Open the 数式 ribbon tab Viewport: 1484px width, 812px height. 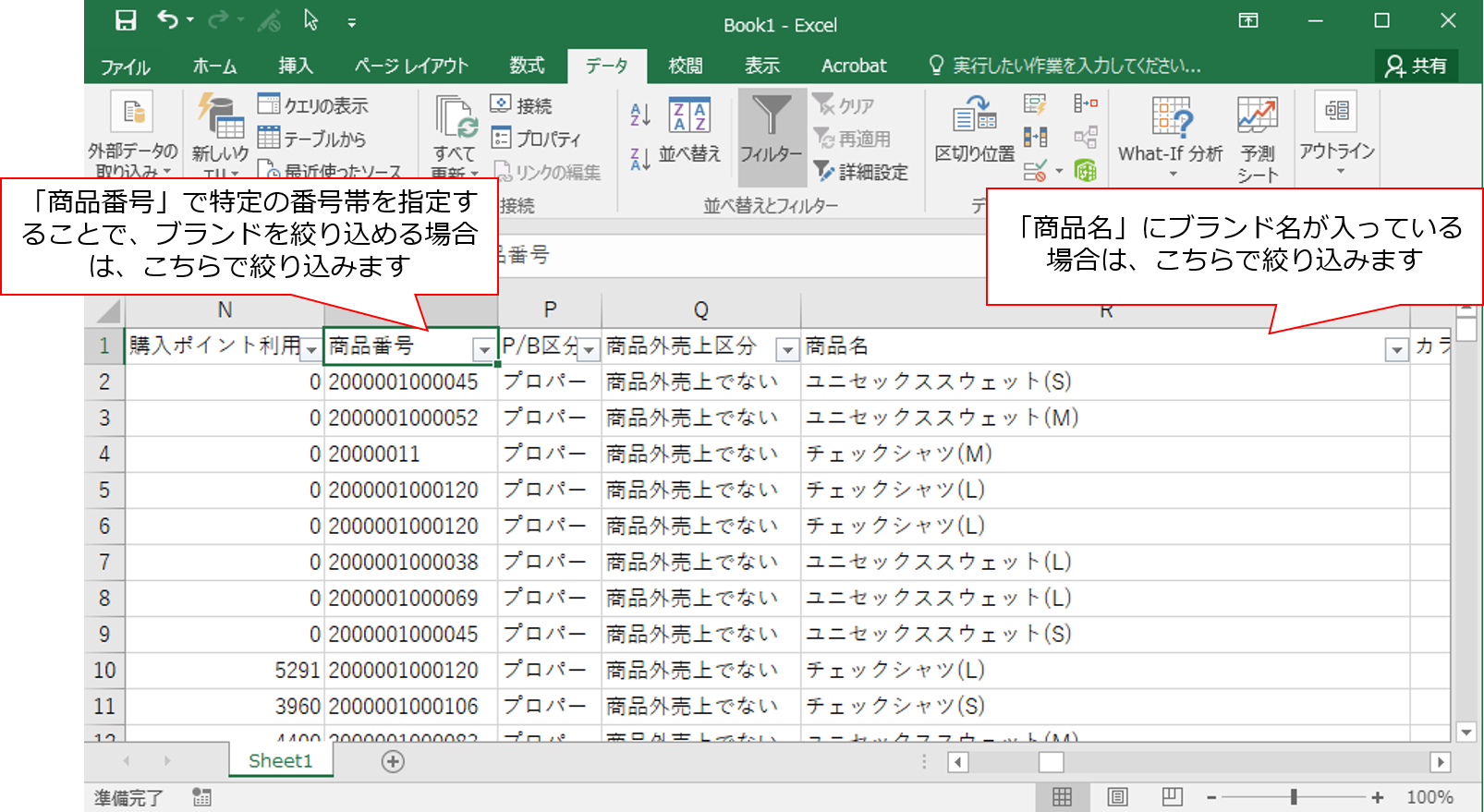click(527, 67)
